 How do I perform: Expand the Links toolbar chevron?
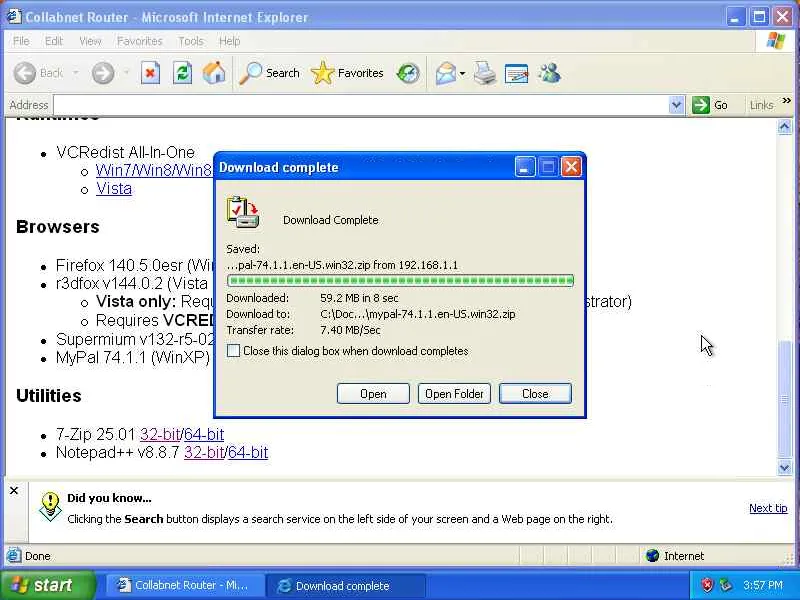coord(786,101)
